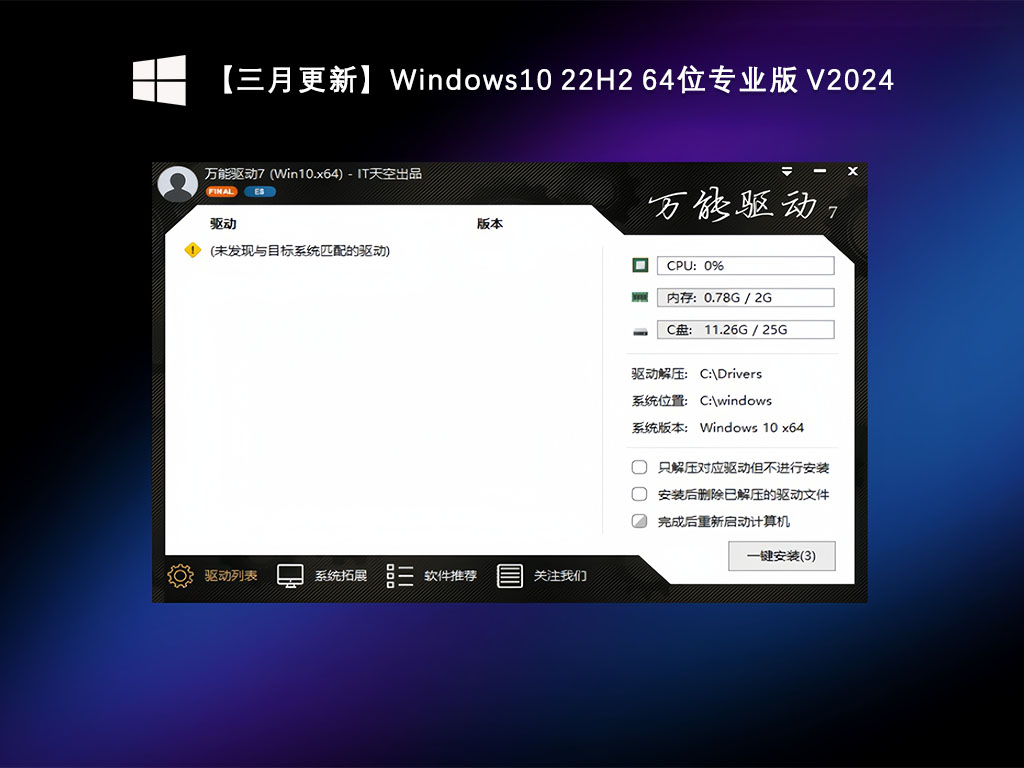Open the title bar dropdown menu arrow
The width and height of the screenshot is (1024, 768).
[787, 171]
